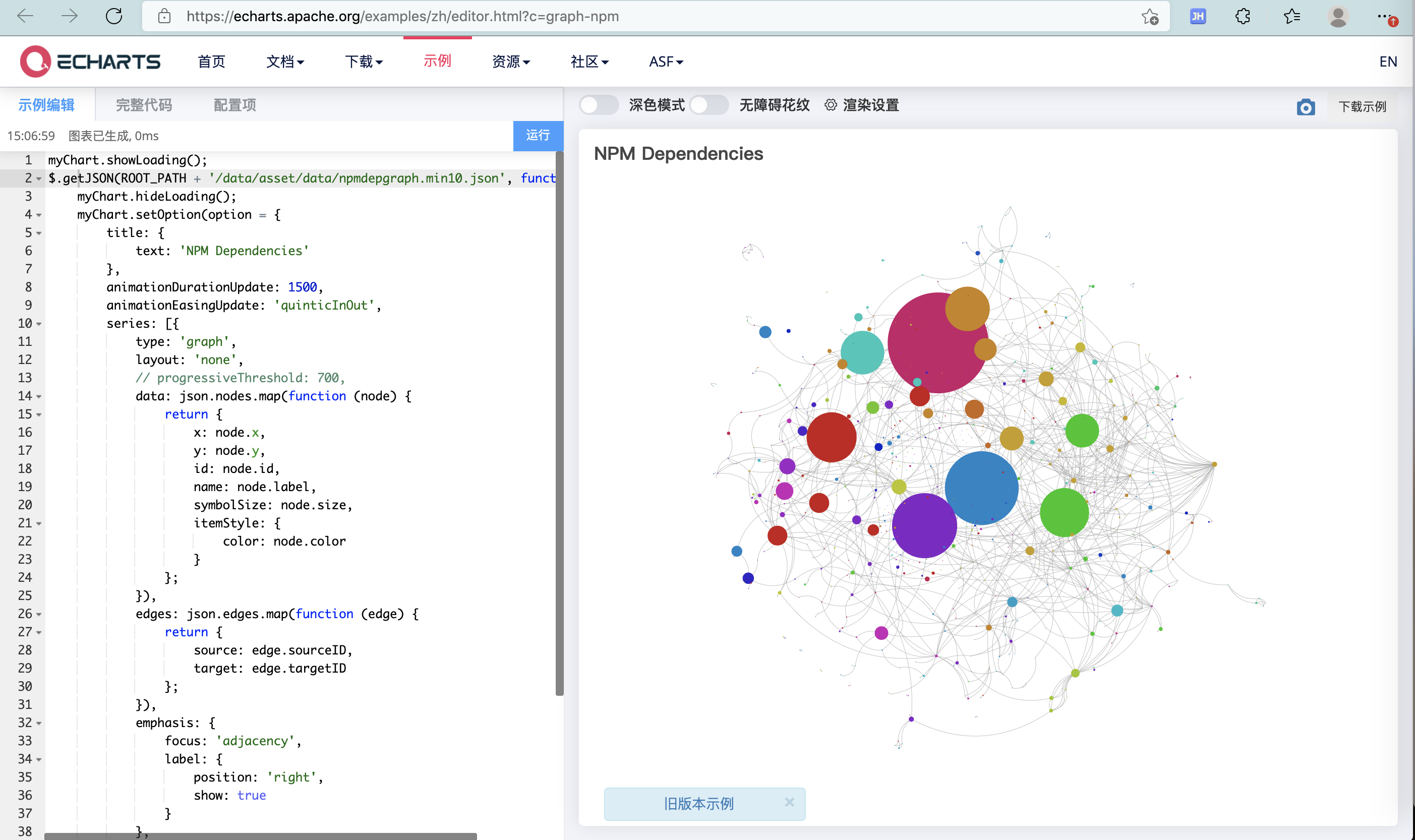Click the ECharts logo
Image resolution: width=1415 pixels, height=840 pixels.
coord(91,61)
